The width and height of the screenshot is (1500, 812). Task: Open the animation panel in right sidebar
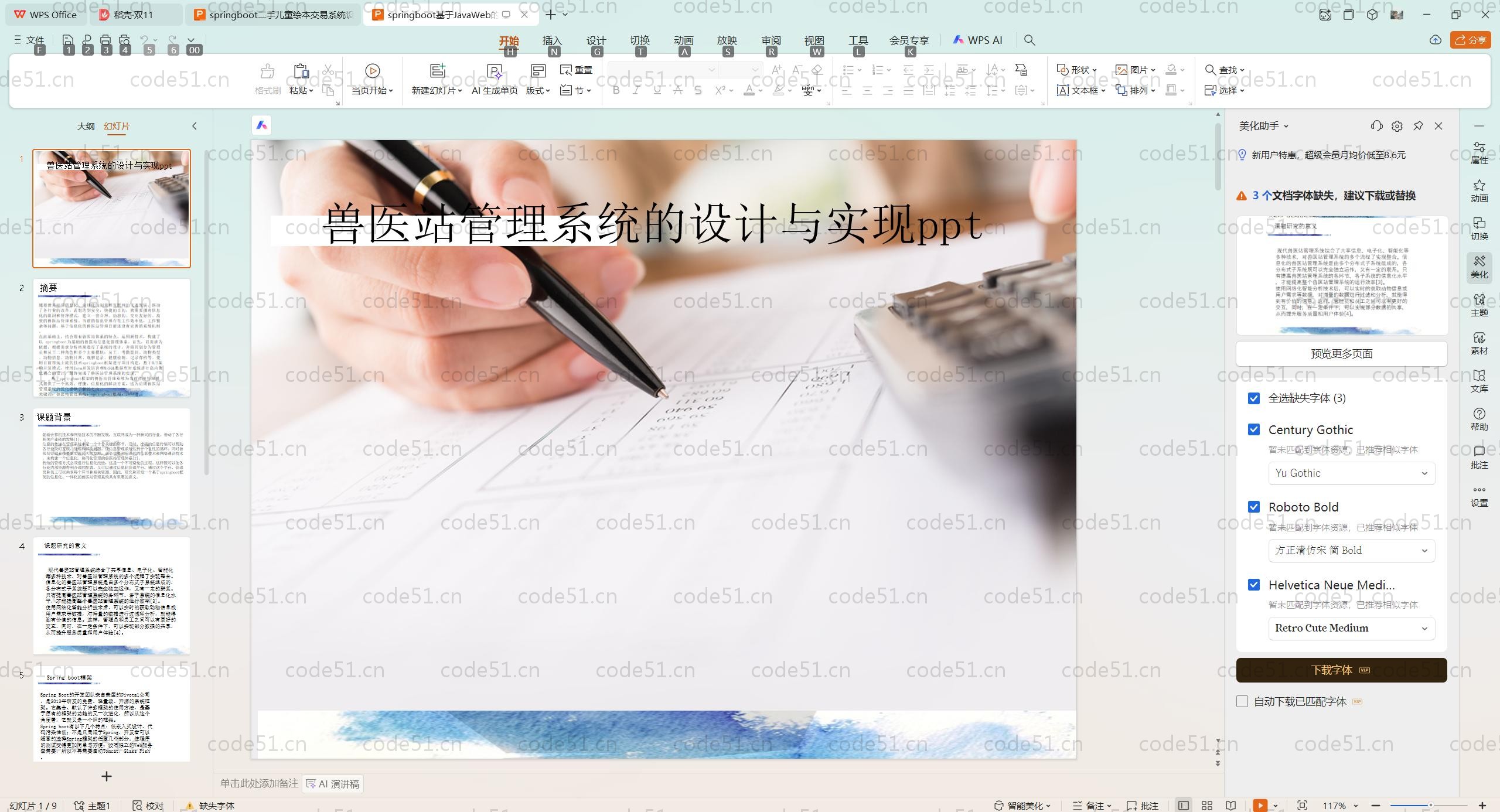1479,191
